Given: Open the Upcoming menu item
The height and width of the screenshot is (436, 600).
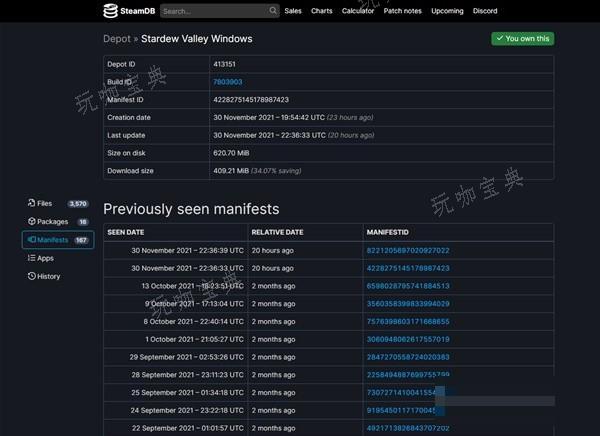Looking at the screenshot, I should click(447, 11).
